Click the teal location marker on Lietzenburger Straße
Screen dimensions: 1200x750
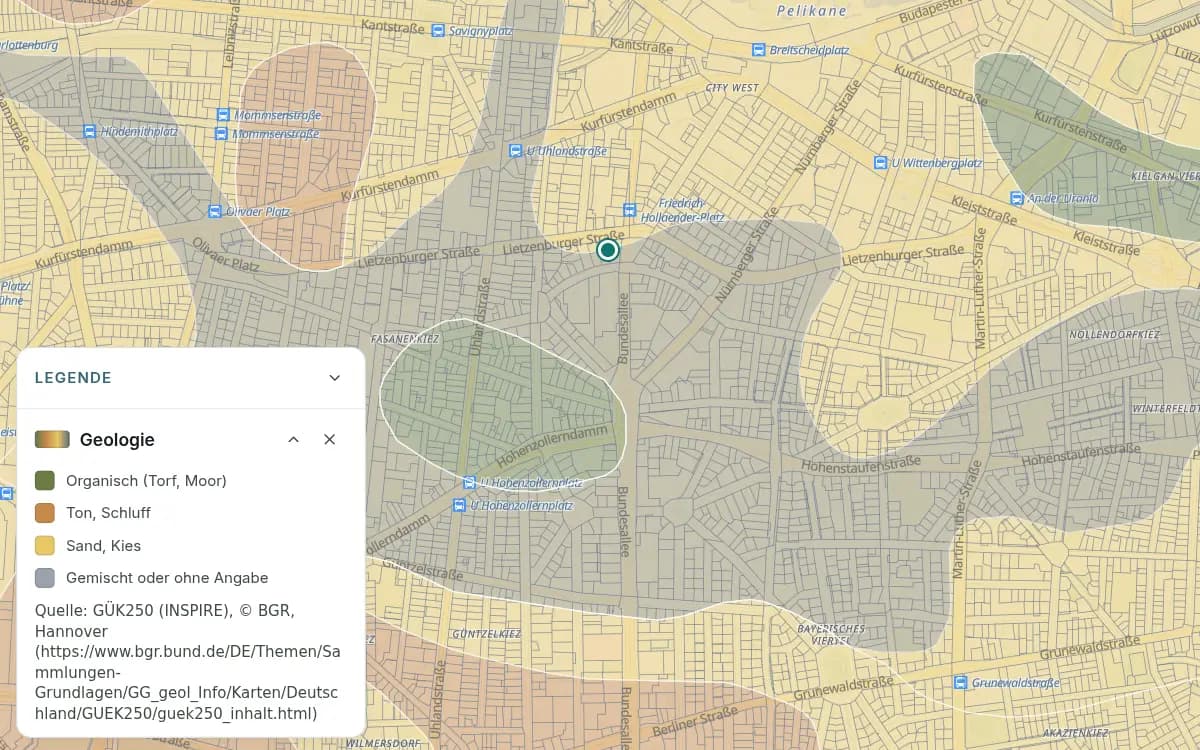[607, 250]
